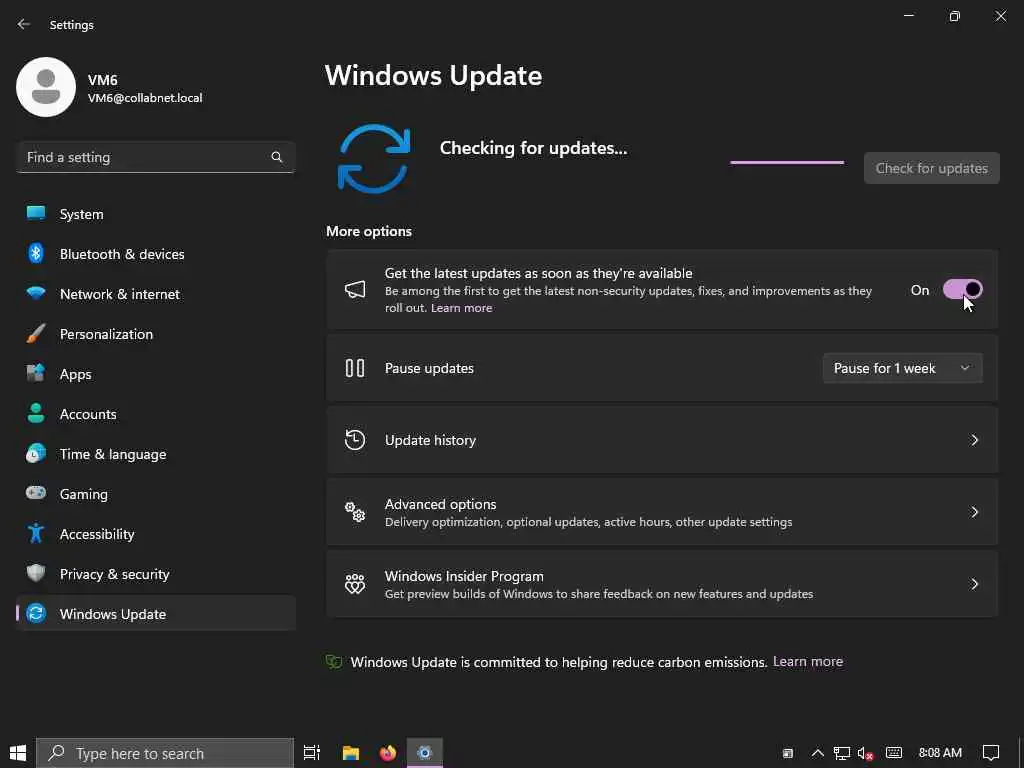Click the Windows Update sidebar sync icon
1024x768 pixels.
pos(36,613)
